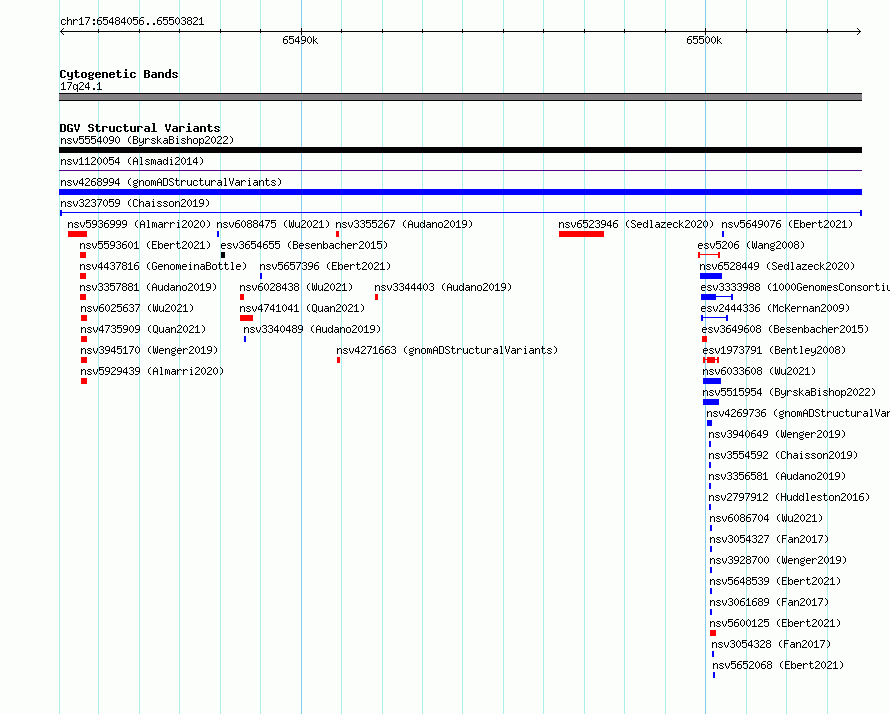Select nsv4268994 (gnomADStructuralVariants) label
This screenshot has height=714, width=890.
coord(171,182)
